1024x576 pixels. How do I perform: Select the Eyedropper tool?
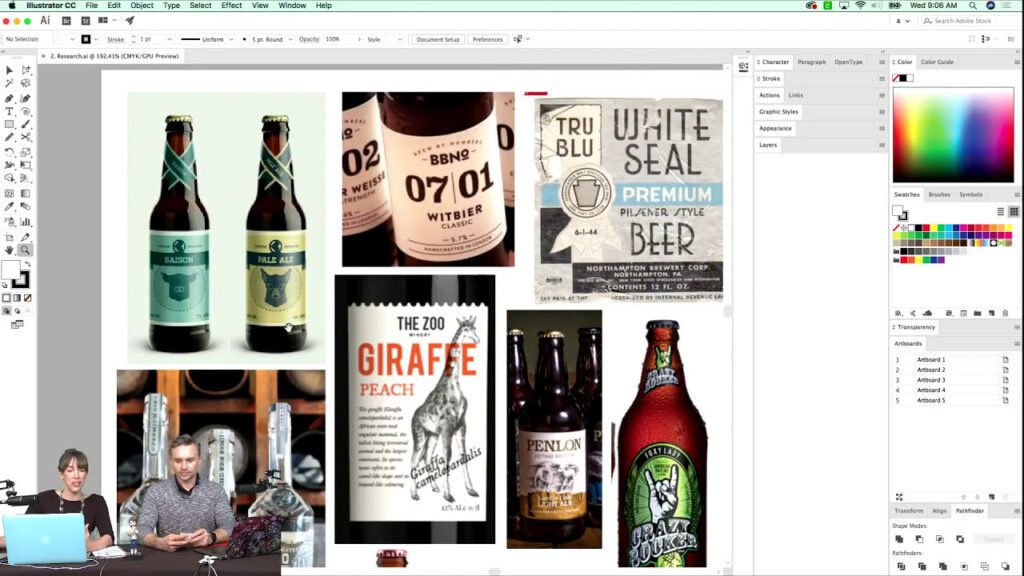pos(9,207)
